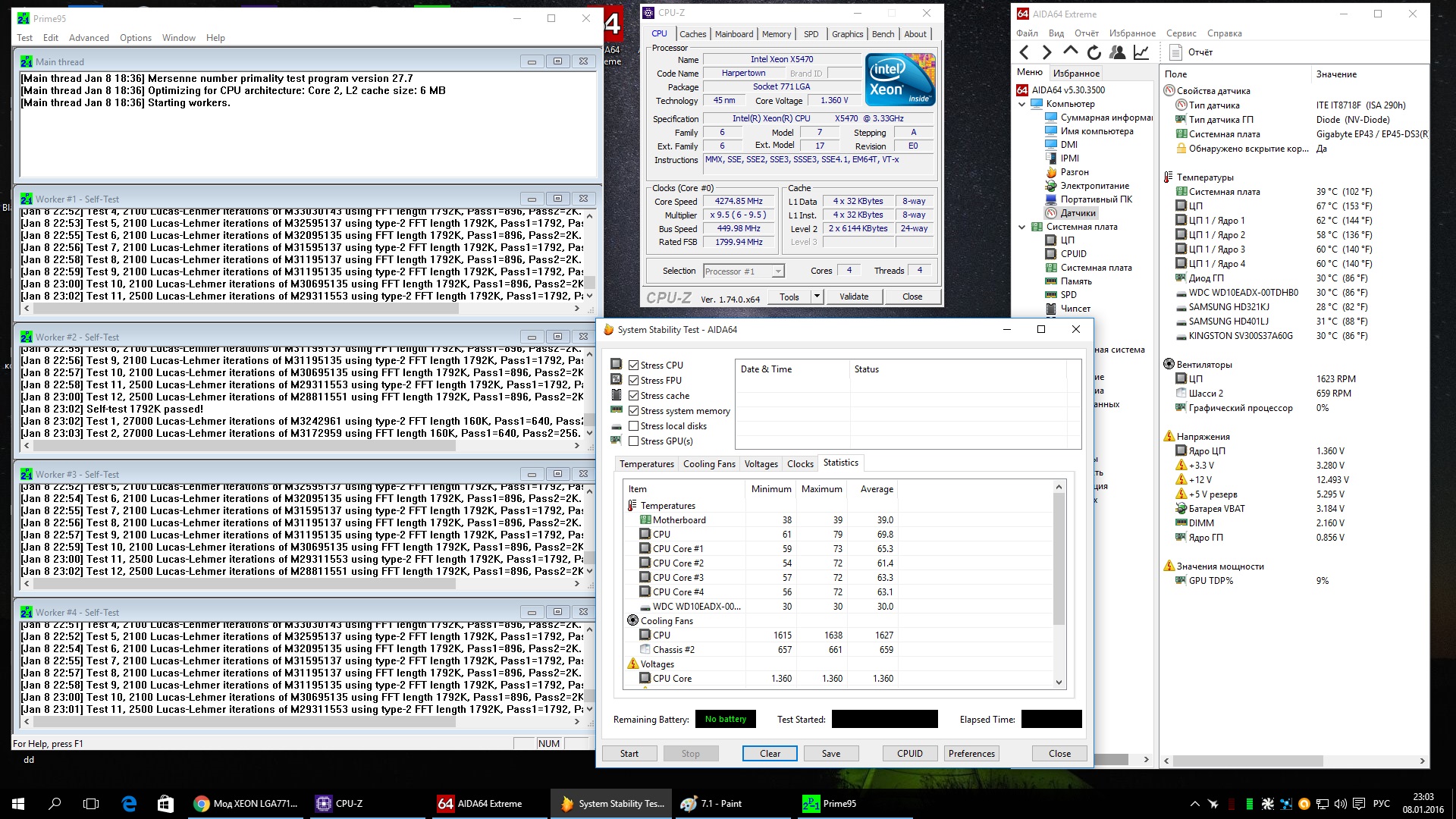This screenshot has width=1456, height=819.
Task: Uncheck the Stress FPU checkbox
Action: click(x=634, y=381)
